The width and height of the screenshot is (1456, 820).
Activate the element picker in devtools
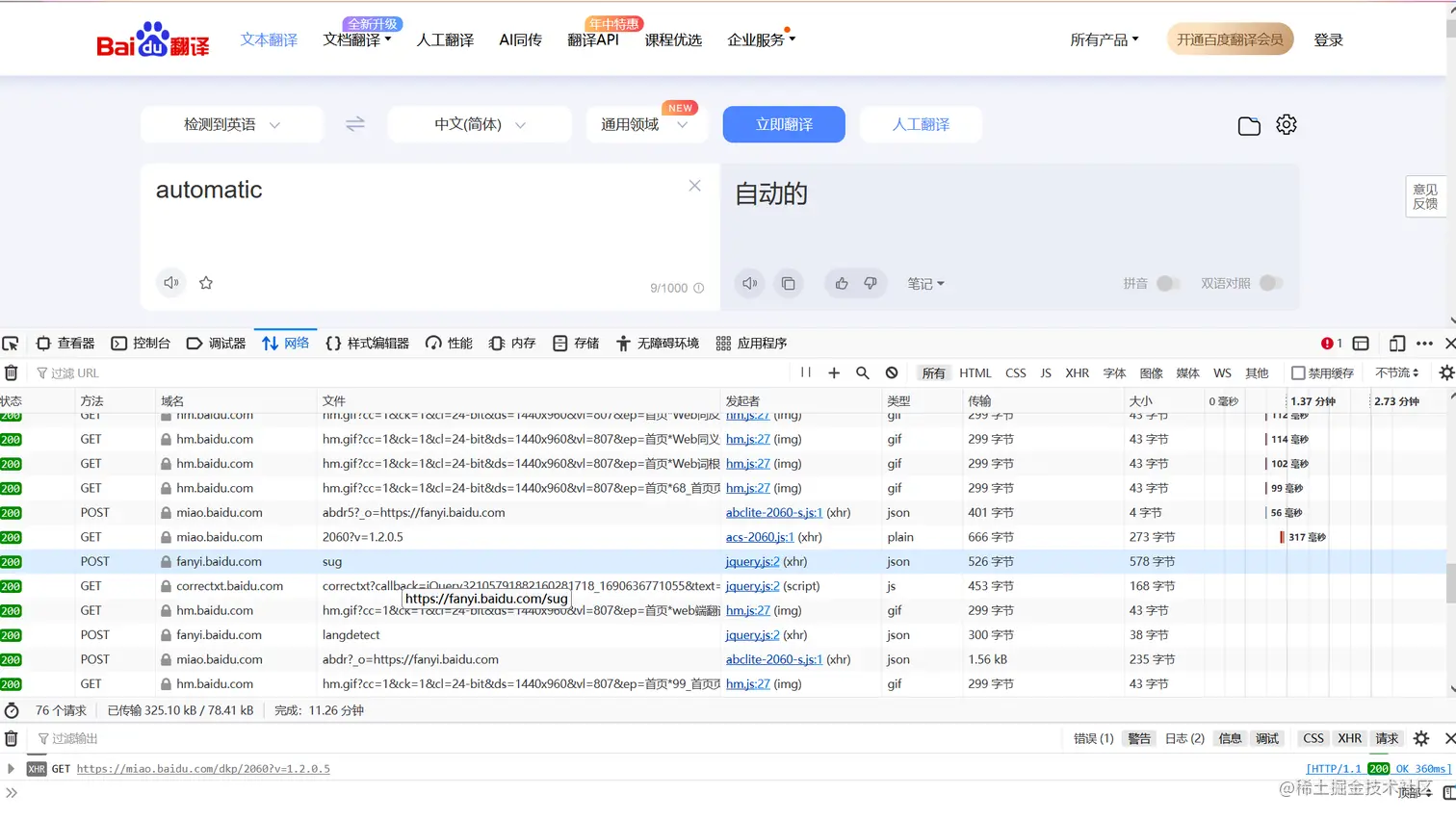[x=11, y=344]
